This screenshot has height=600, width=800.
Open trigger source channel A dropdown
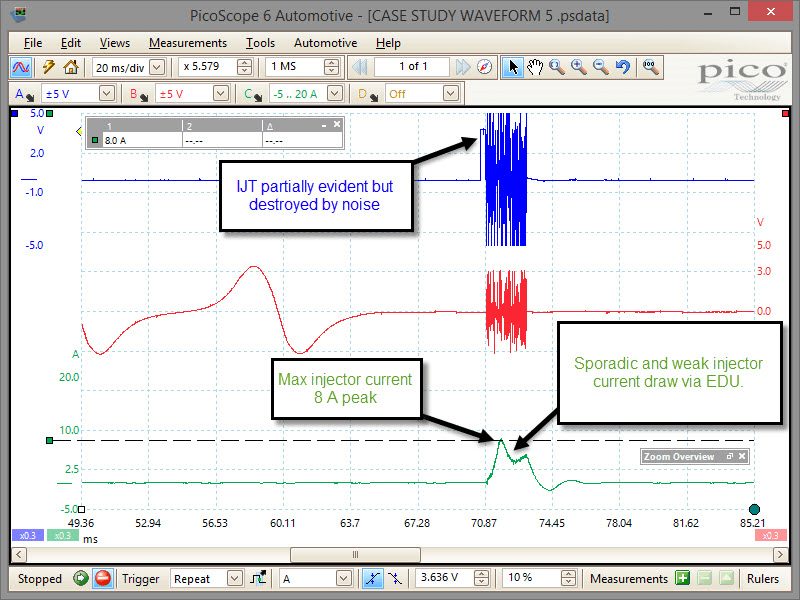[344, 579]
